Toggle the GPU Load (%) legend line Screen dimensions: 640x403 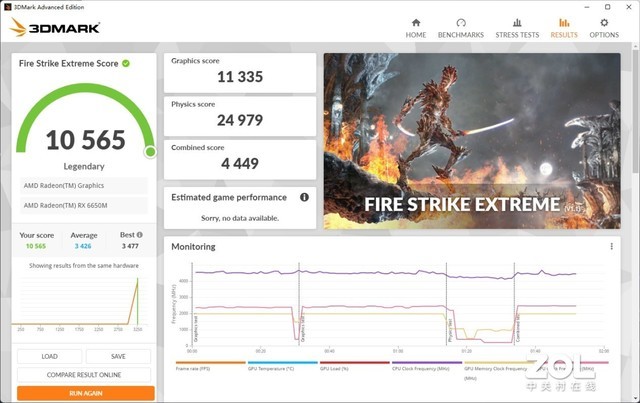tap(354, 365)
